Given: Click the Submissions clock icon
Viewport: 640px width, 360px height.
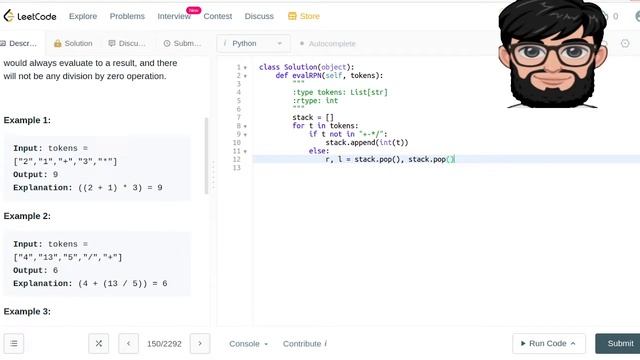Looking at the screenshot, I should click(167, 43).
